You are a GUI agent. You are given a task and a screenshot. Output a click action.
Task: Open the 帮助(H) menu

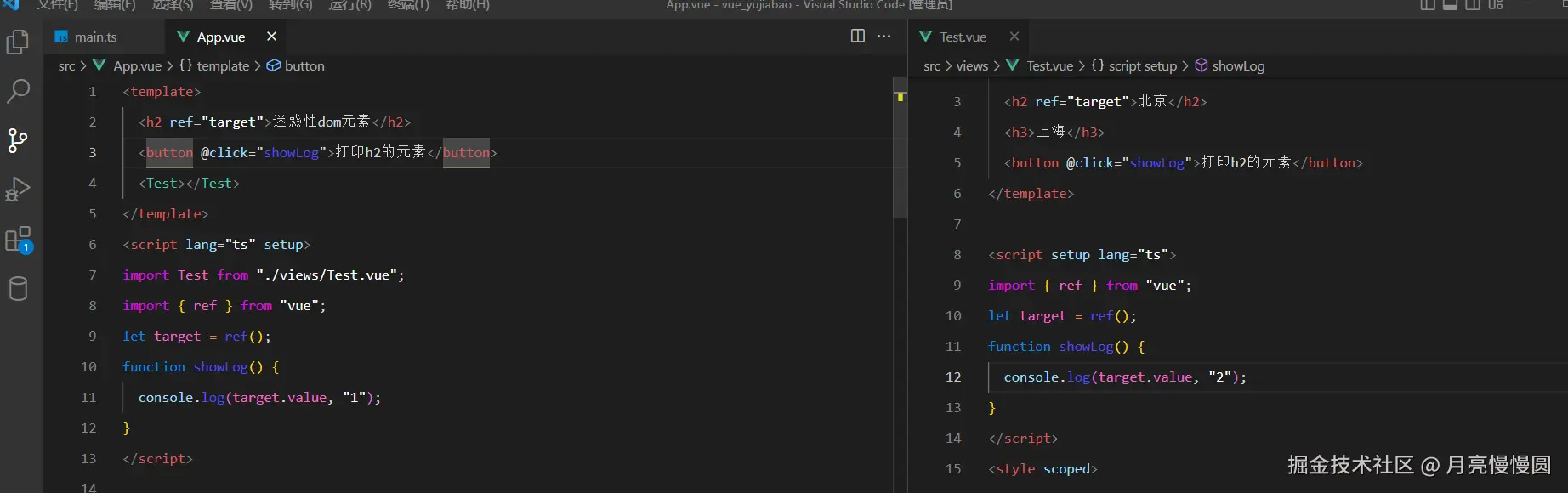(468, 5)
